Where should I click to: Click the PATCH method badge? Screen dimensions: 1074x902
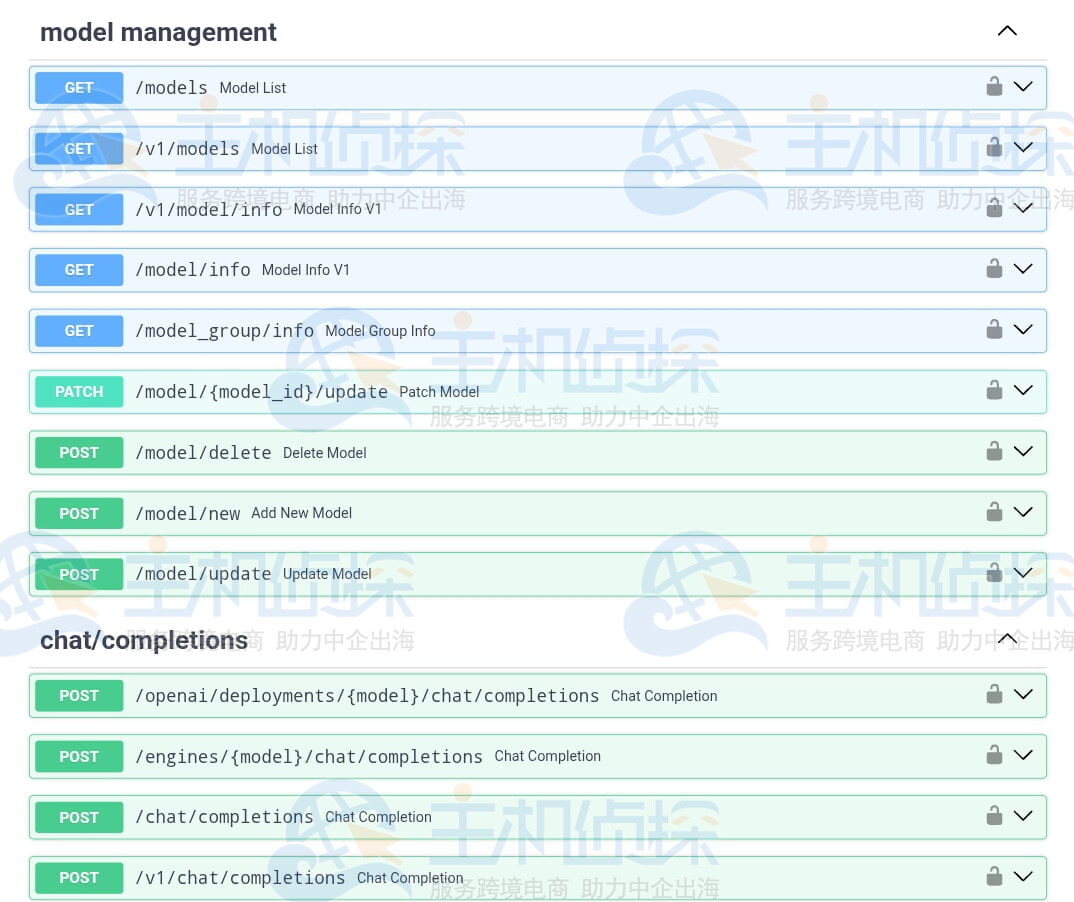(79, 392)
